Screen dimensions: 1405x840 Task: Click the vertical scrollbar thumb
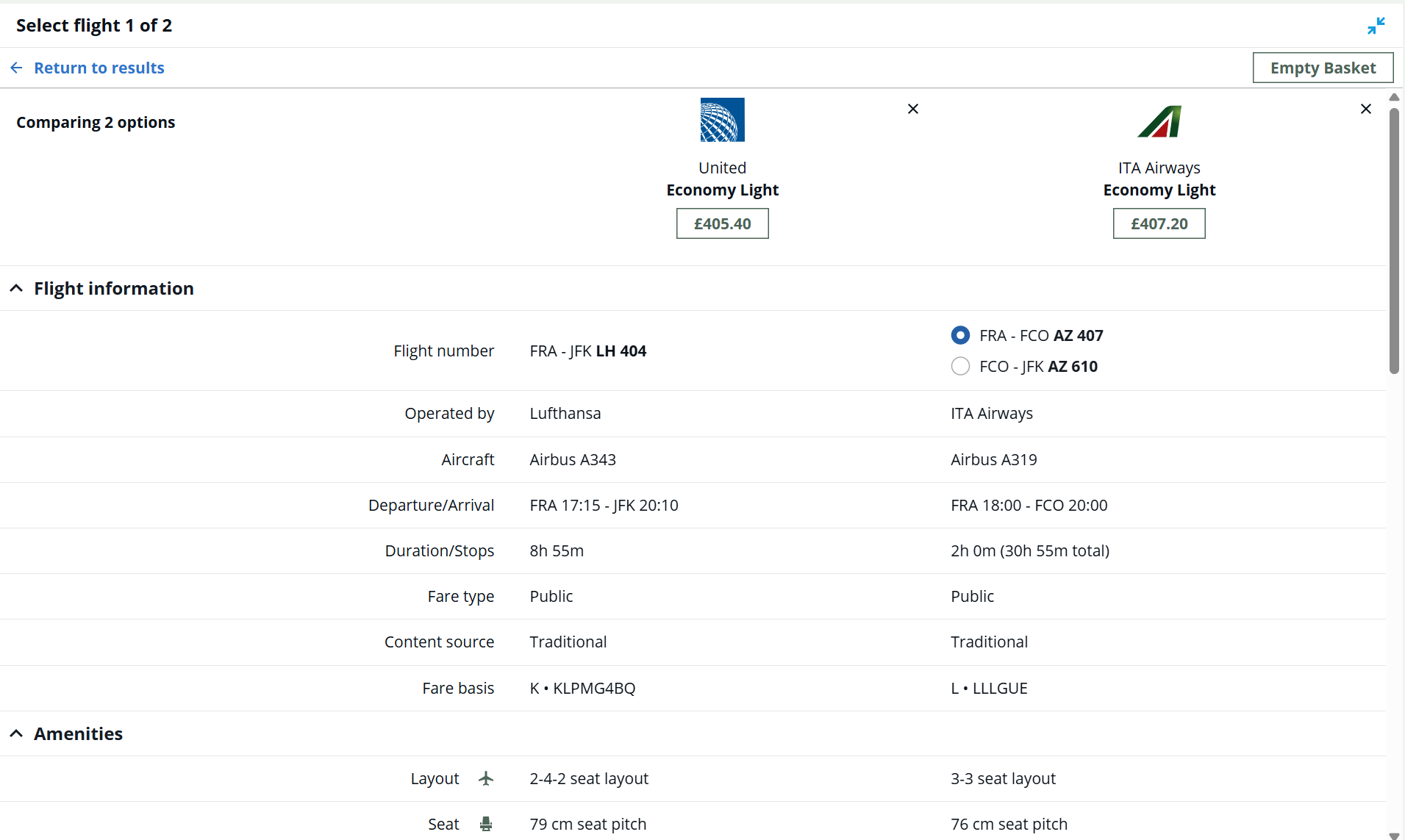pyautogui.click(x=1394, y=241)
